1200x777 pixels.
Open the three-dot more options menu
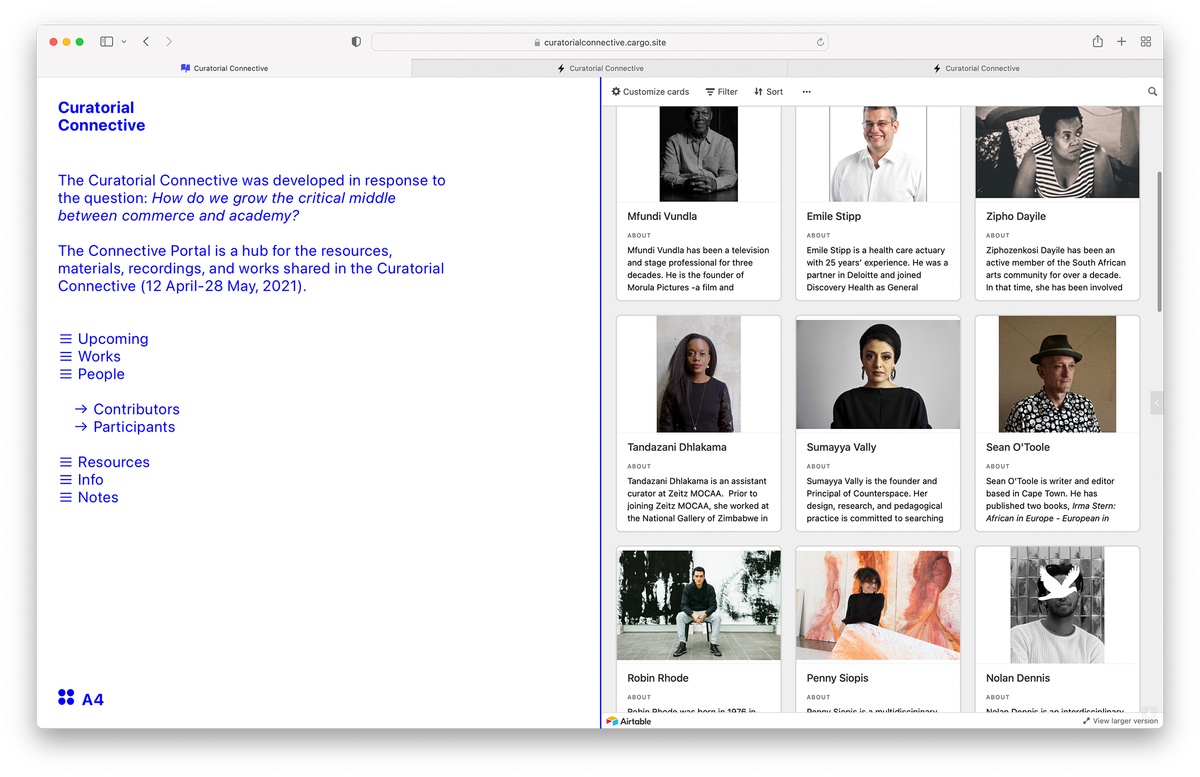coord(807,92)
